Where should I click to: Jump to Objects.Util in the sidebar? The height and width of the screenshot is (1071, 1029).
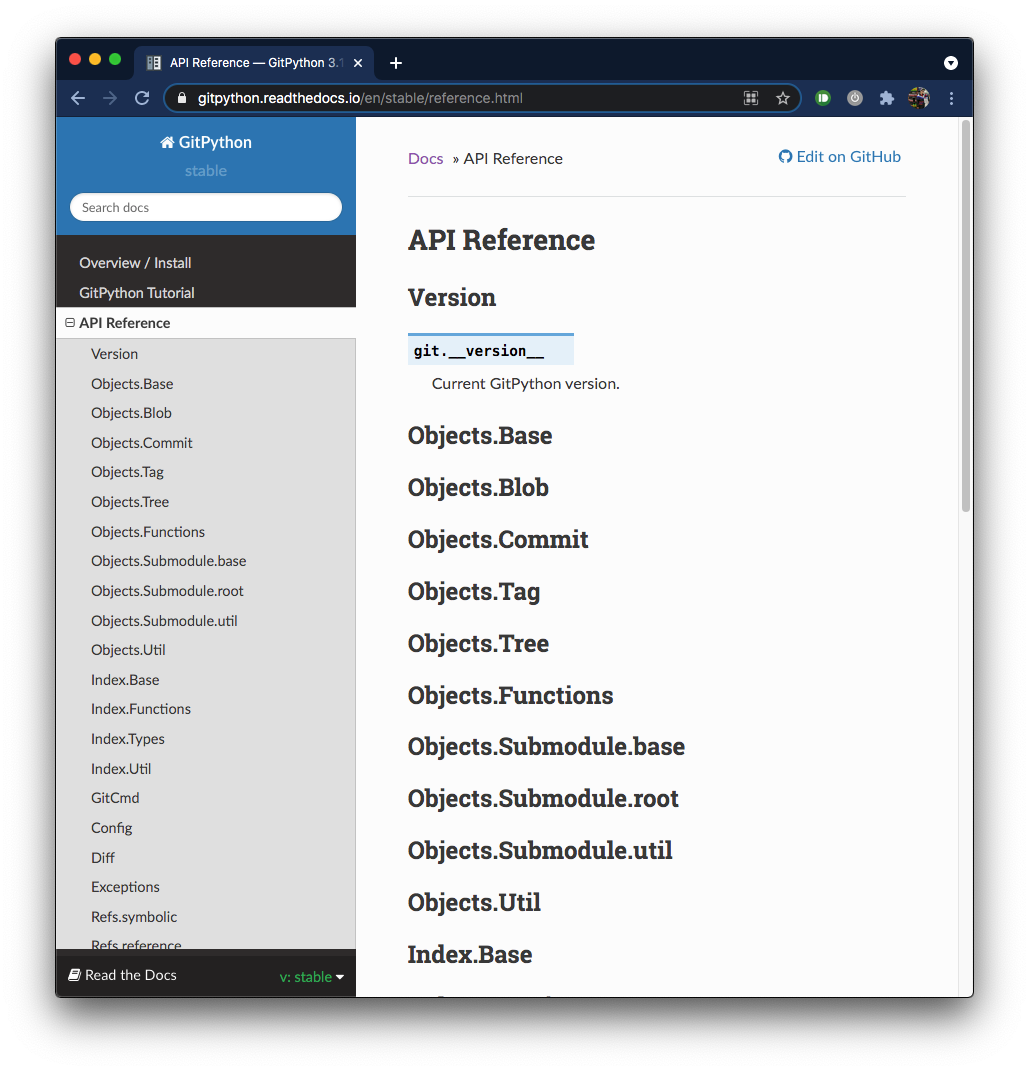click(128, 650)
